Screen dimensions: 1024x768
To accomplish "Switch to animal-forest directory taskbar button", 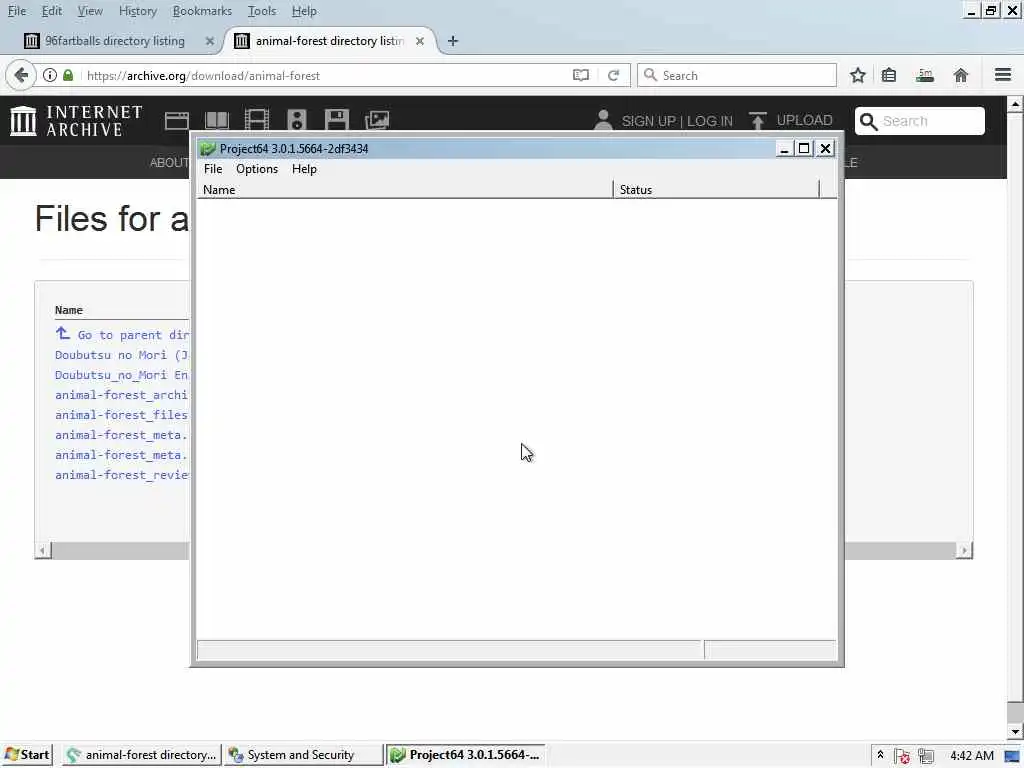I will pyautogui.click(x=142, y=755).
